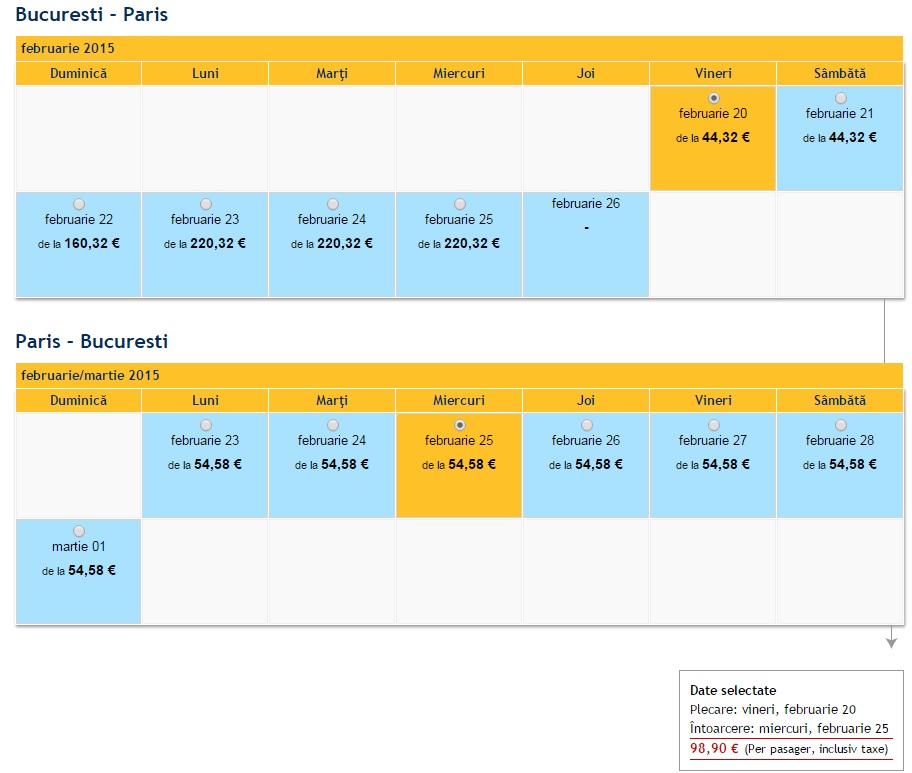912x773 pixels.
Task: Select outbound radio for februarie 20
Action: point(713,98)
